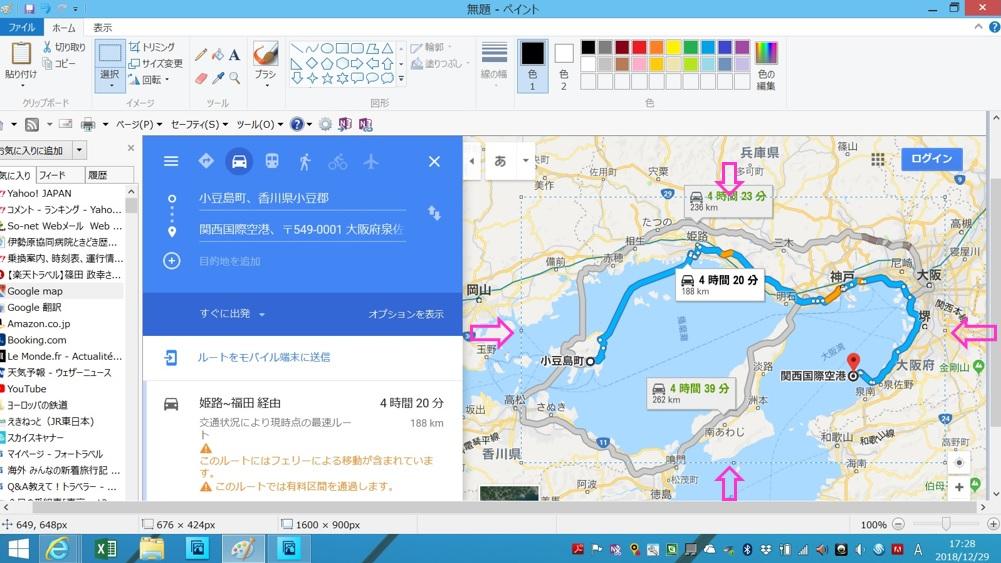Open Customize Quick Access Toolbar arrow
This screenshot has width=1001, height=563.
coord(75,9)
